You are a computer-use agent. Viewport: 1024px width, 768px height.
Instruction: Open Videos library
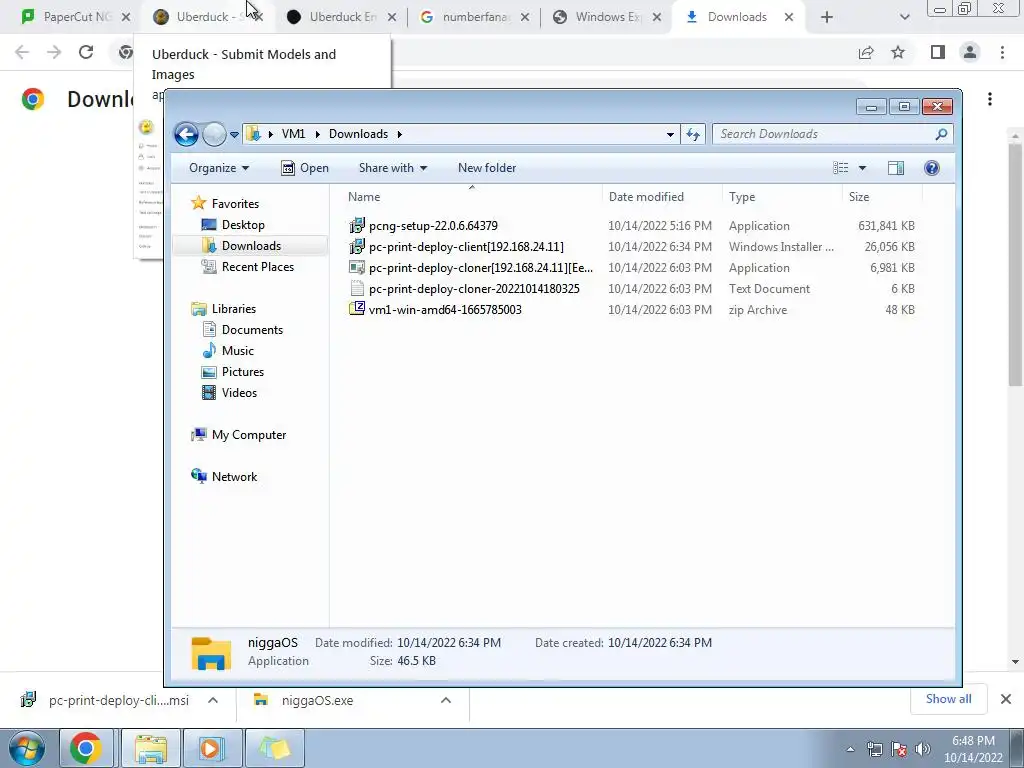(x=229, y=392)
